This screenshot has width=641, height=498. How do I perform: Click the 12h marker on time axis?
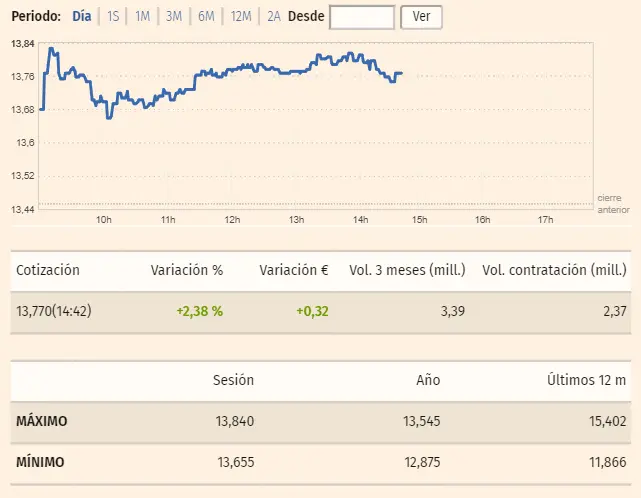point(232,220)
